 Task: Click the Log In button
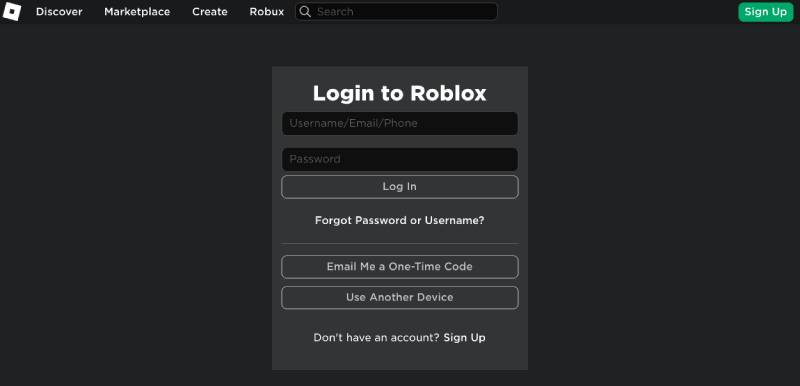(399, 187)
